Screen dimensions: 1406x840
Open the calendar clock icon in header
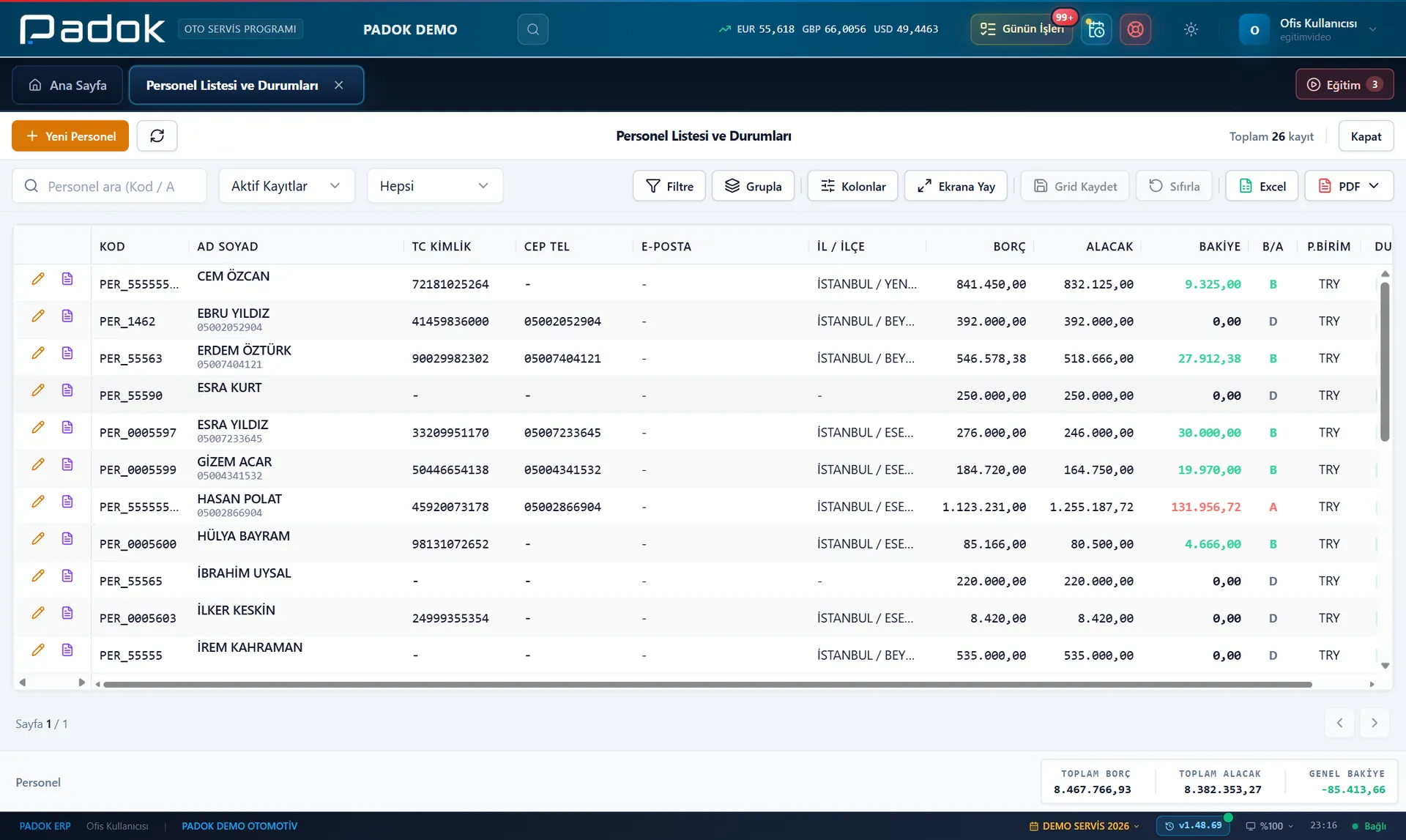tap(1096, 29)
